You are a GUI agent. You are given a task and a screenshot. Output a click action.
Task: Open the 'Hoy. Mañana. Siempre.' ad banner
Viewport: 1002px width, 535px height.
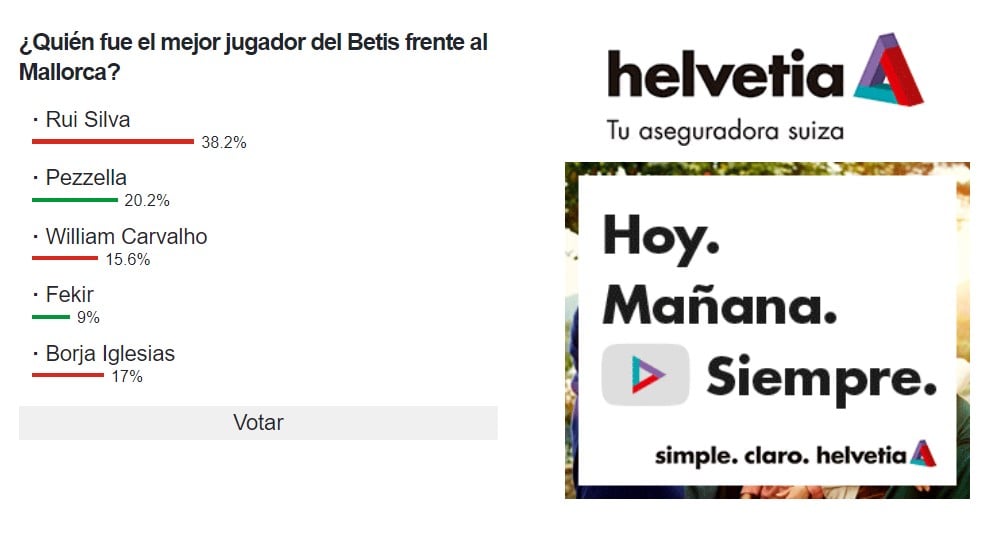click(x=767, y=330)
